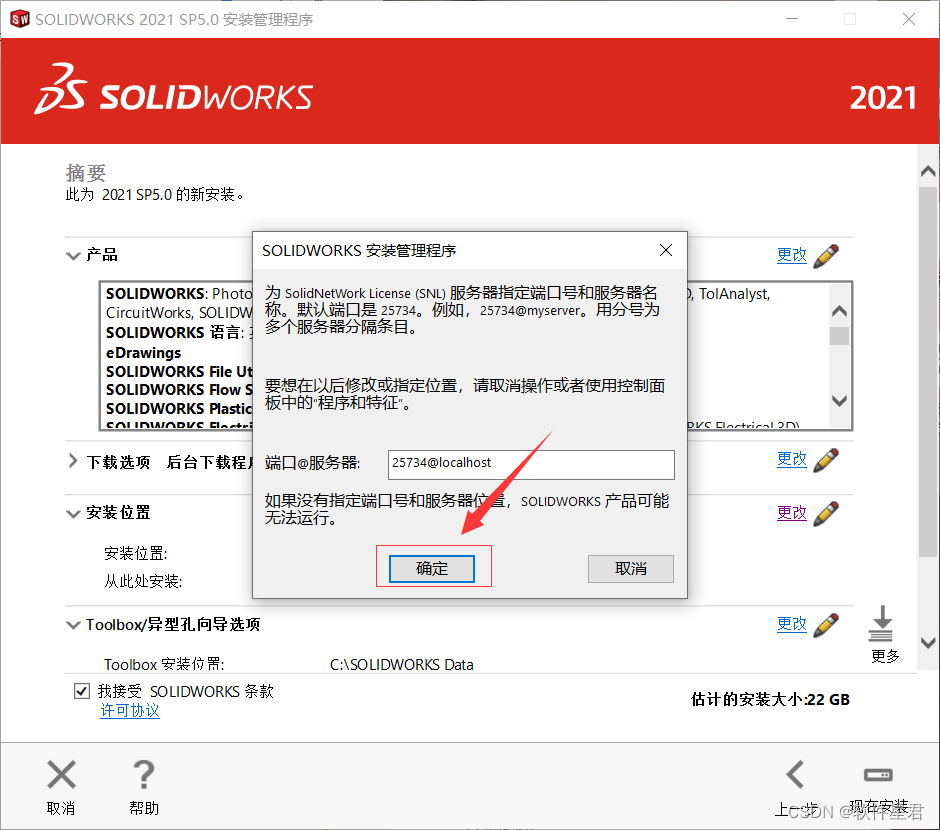Expand the 下载选项 section

click(73, 461)
